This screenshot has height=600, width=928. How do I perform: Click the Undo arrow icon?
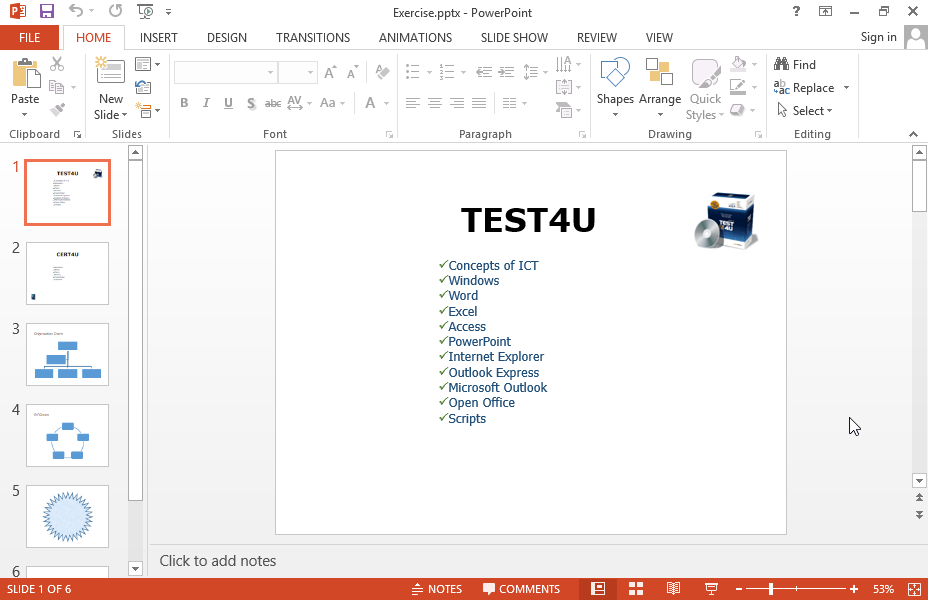click(x=76, y=11)
